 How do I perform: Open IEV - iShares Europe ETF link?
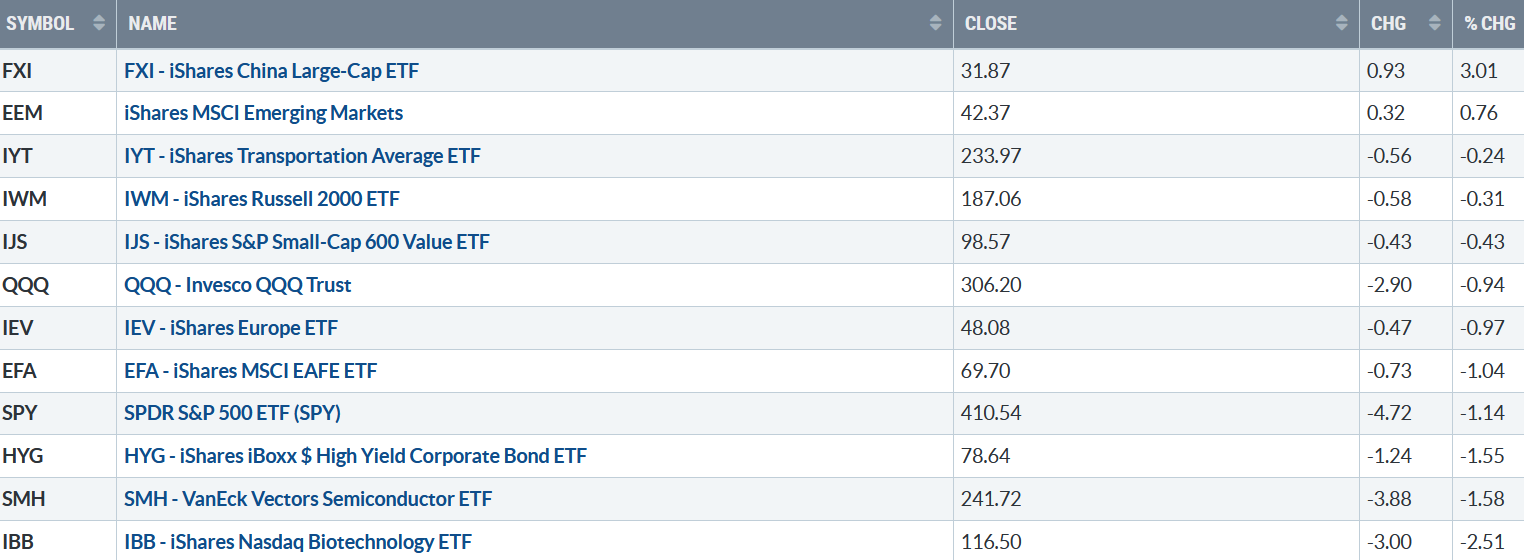(x=231, y=328)
